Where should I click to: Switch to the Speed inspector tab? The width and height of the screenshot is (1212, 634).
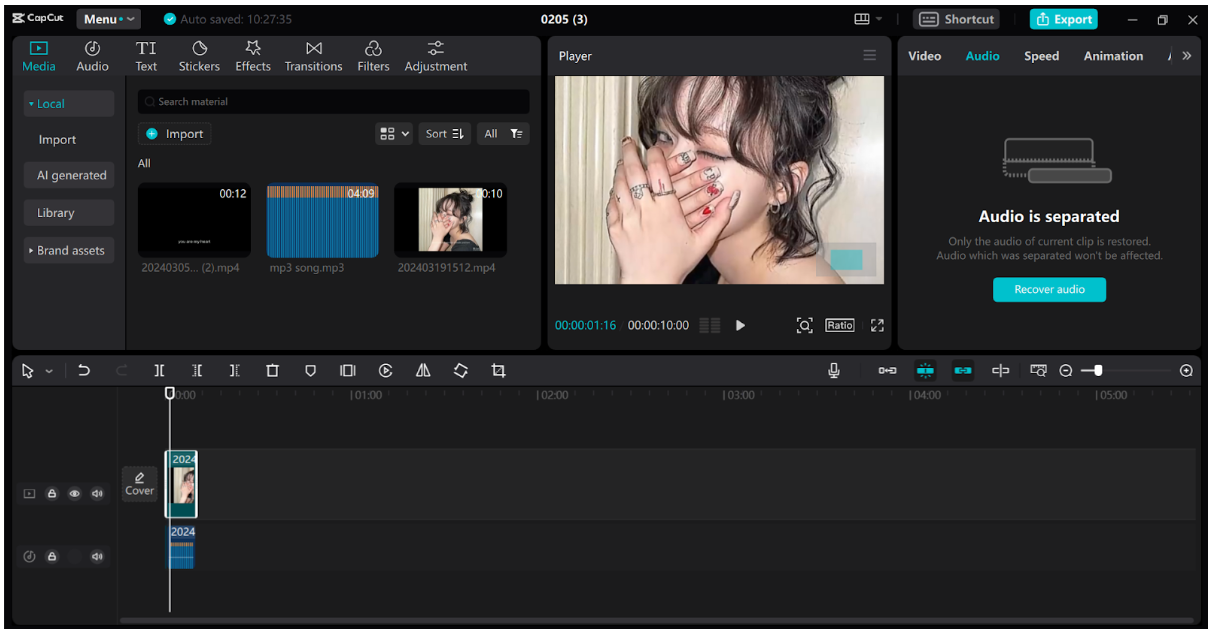(x=1041, y=56)
